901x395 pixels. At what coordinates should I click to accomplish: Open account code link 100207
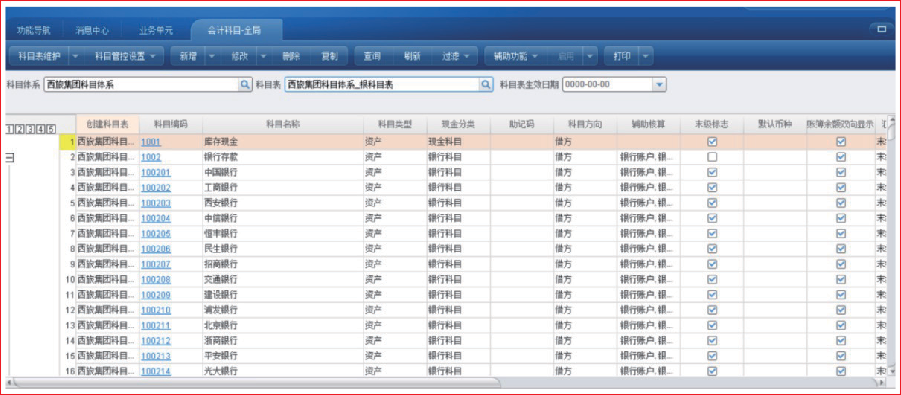pyautogui.click(x=156, y=264)
